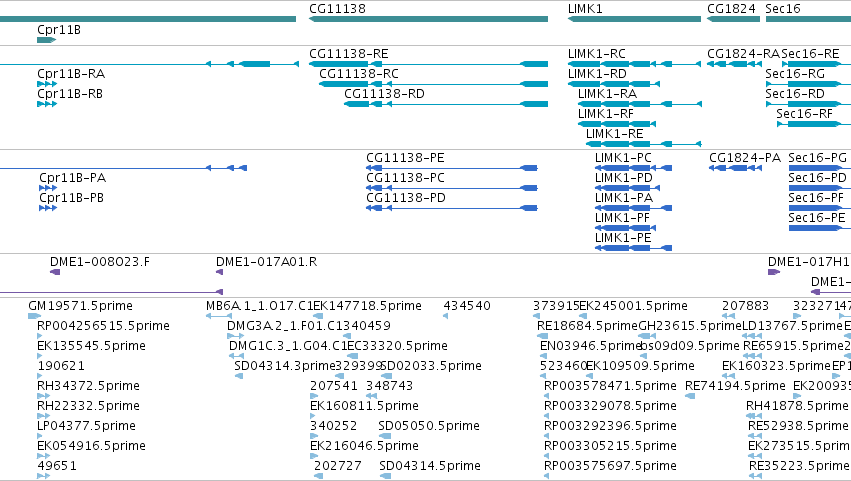Click the Sec16-PD protein label

pos(817,178)
